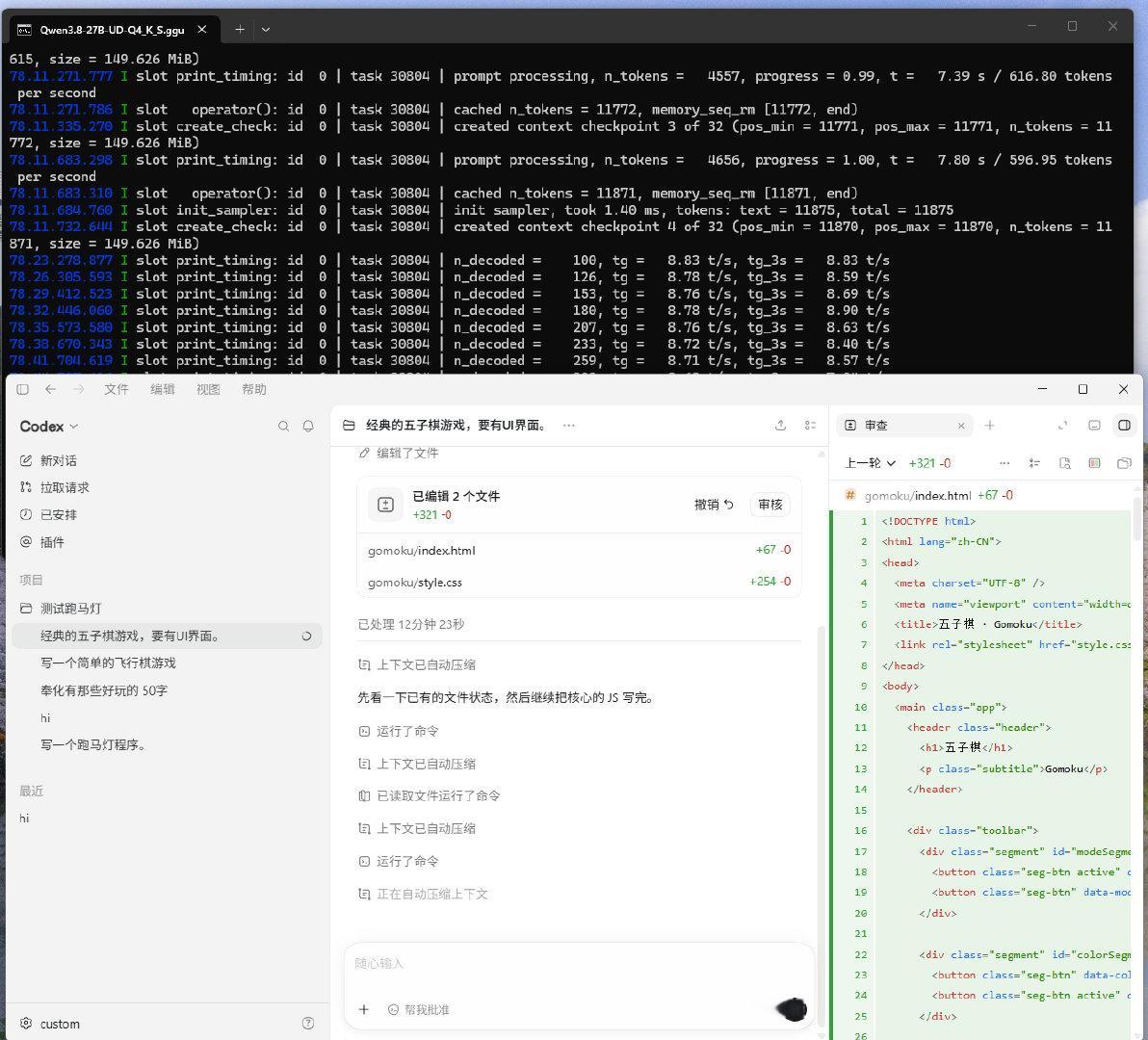Open 拉取请求 (pull requests)
The height and width of the screenshot is (1040, 1148).
[54, 487]
